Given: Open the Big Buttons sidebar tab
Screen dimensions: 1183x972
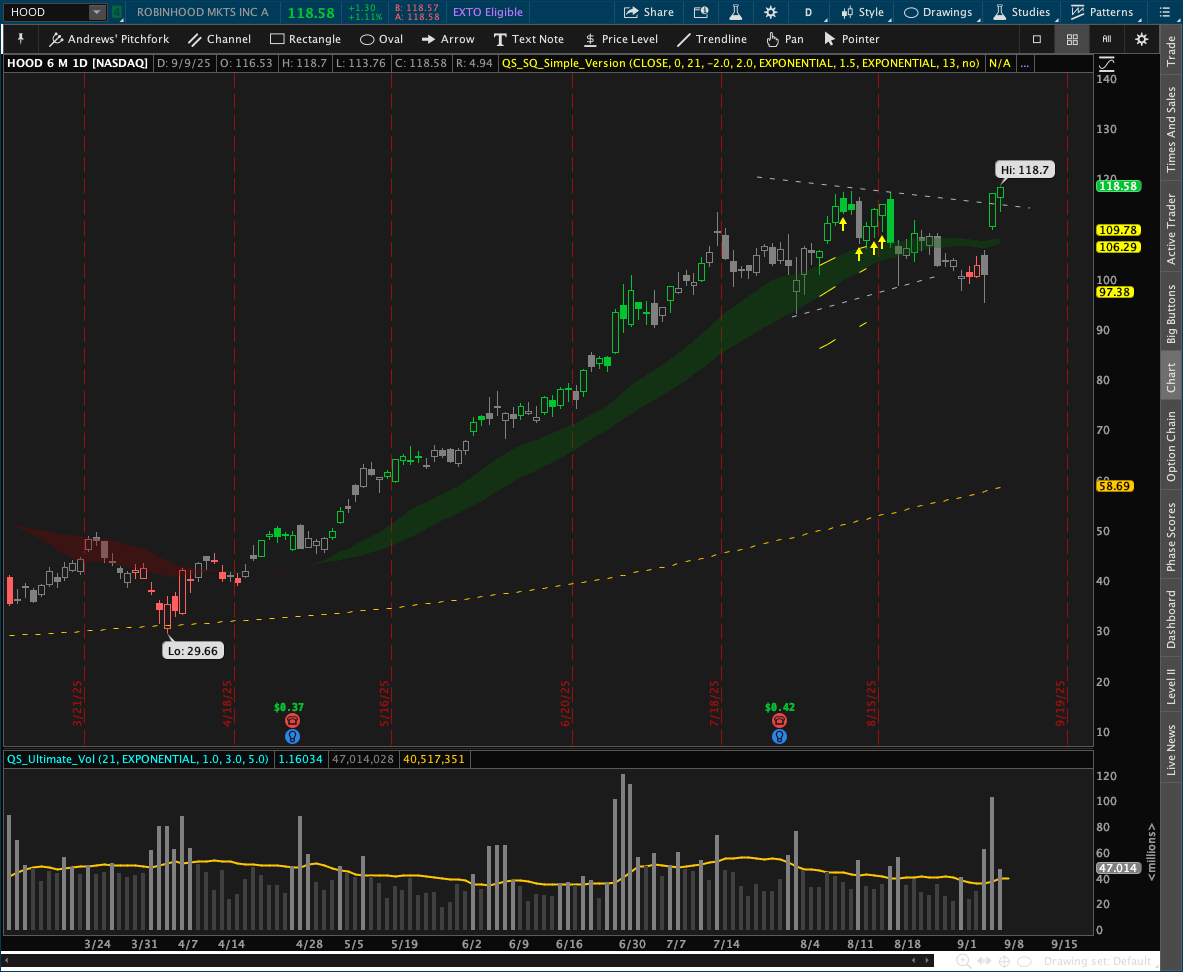Looking at the screenshot, I should 1171,314.
